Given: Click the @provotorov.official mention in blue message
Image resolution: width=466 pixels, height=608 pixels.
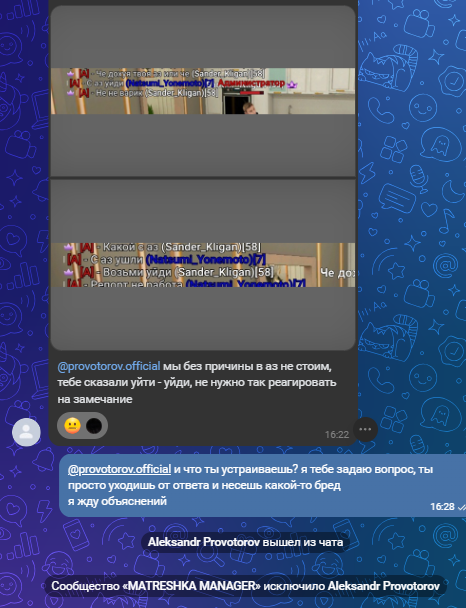Looking at the screenshot, I should click(x=119, y=469).
